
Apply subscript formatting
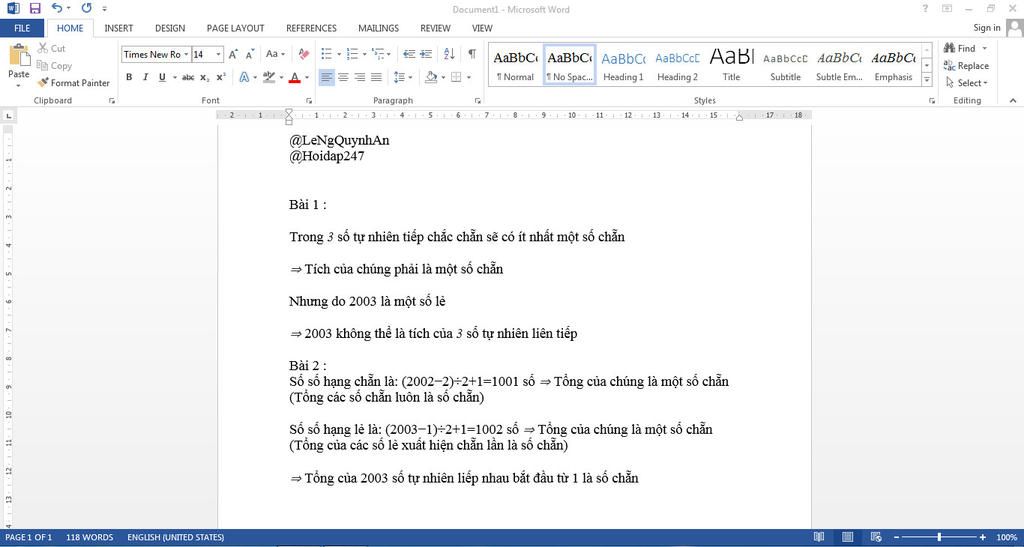(x=204, y=77)
